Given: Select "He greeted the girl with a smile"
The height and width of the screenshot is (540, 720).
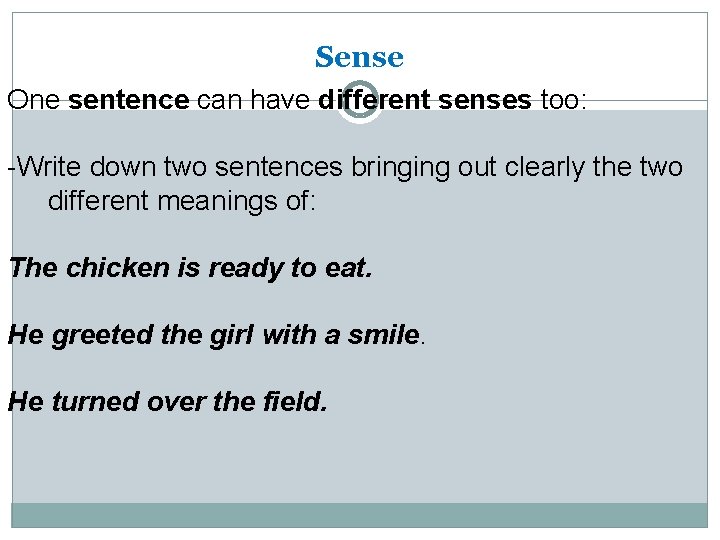Looking at the screenshot, I should point(213,335).
